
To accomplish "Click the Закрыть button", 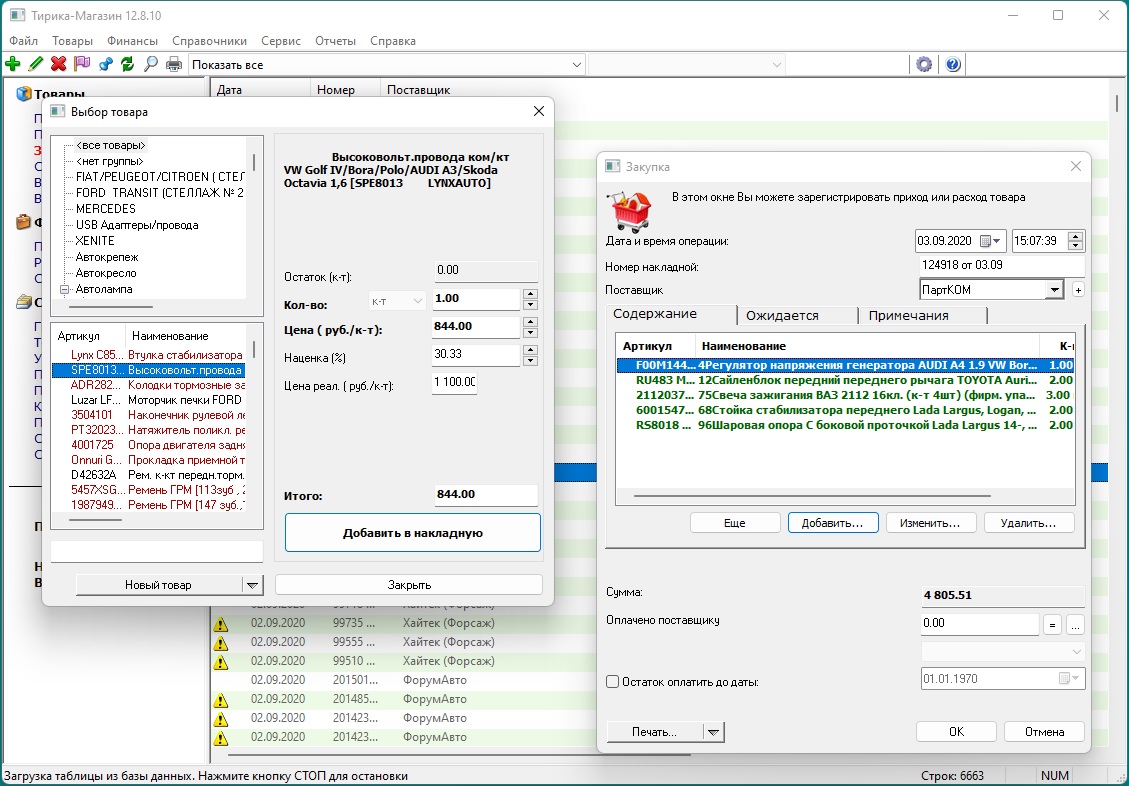I will pyautogui.click(x=409, y=584).
